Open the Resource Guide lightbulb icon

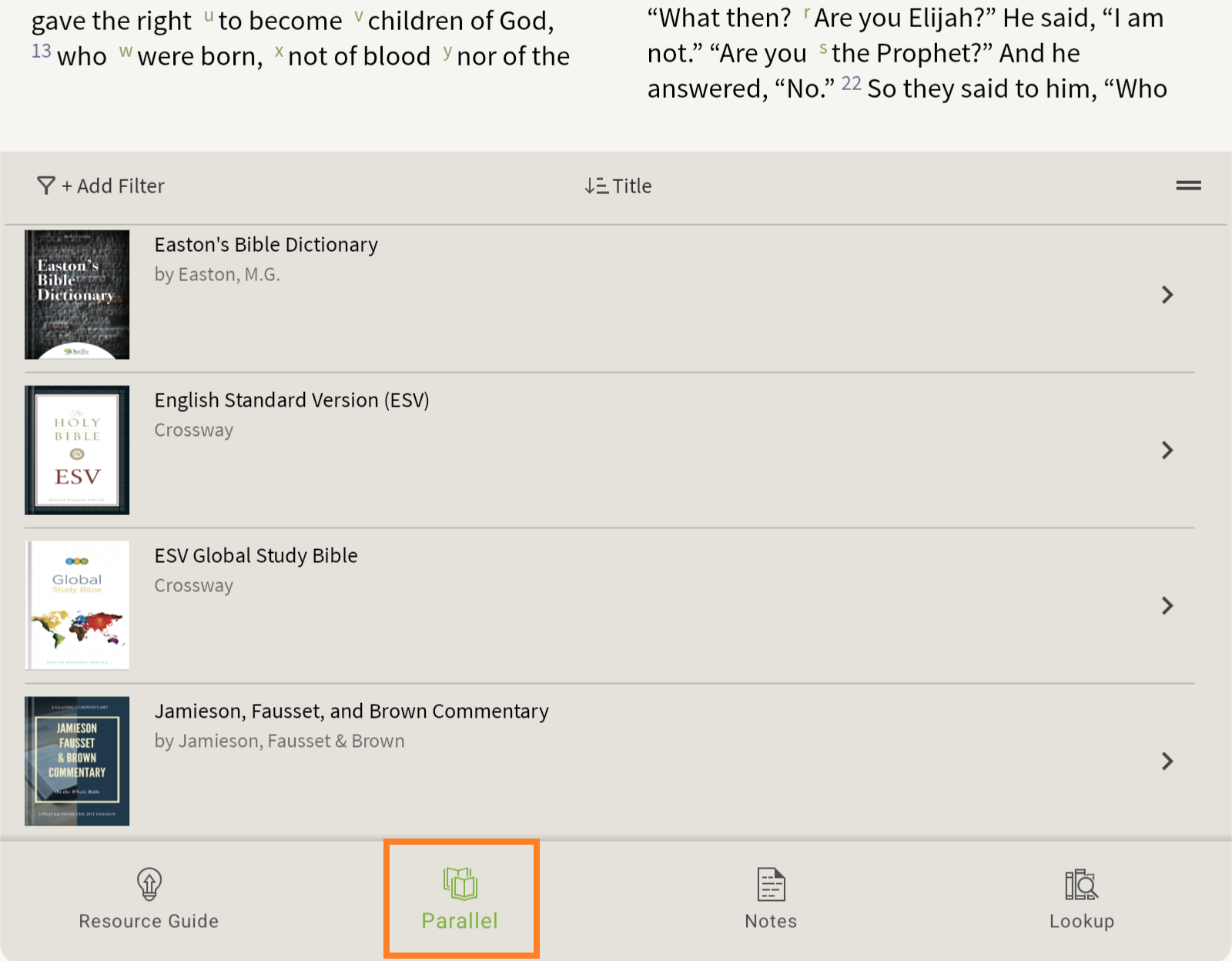click(x=149, y=884)
